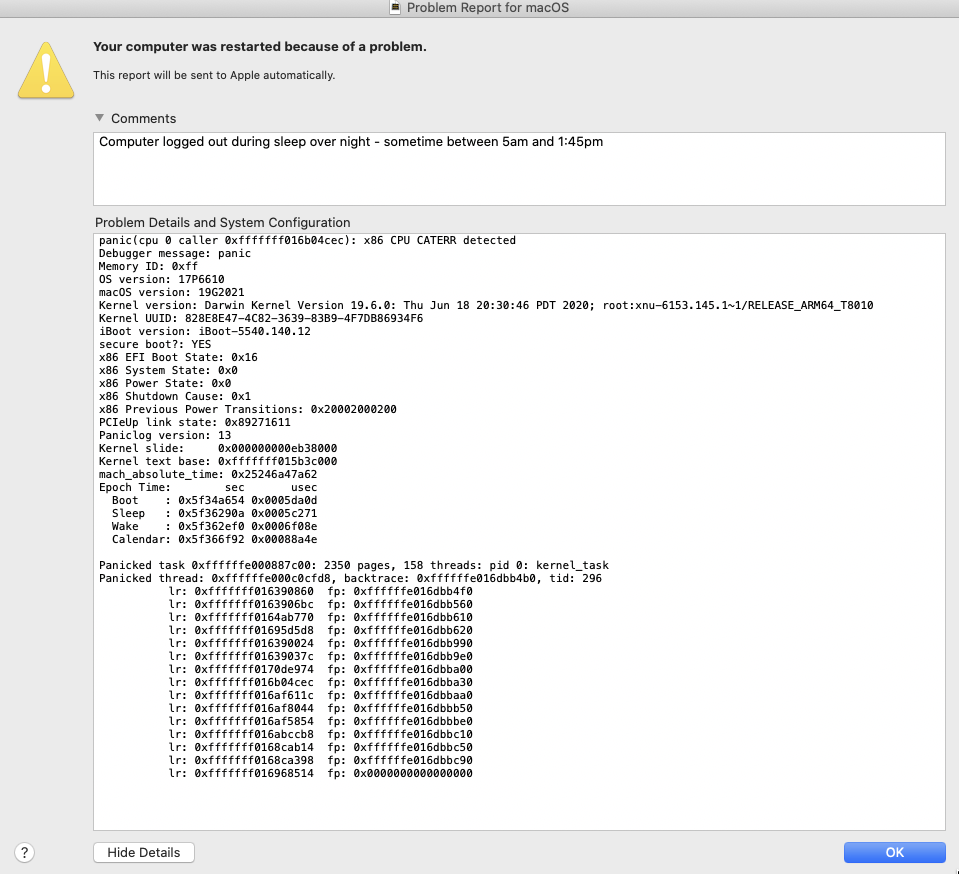Click the 'Memory ID: 0xff' line
The image size is (959, 874).
(149, 266)
